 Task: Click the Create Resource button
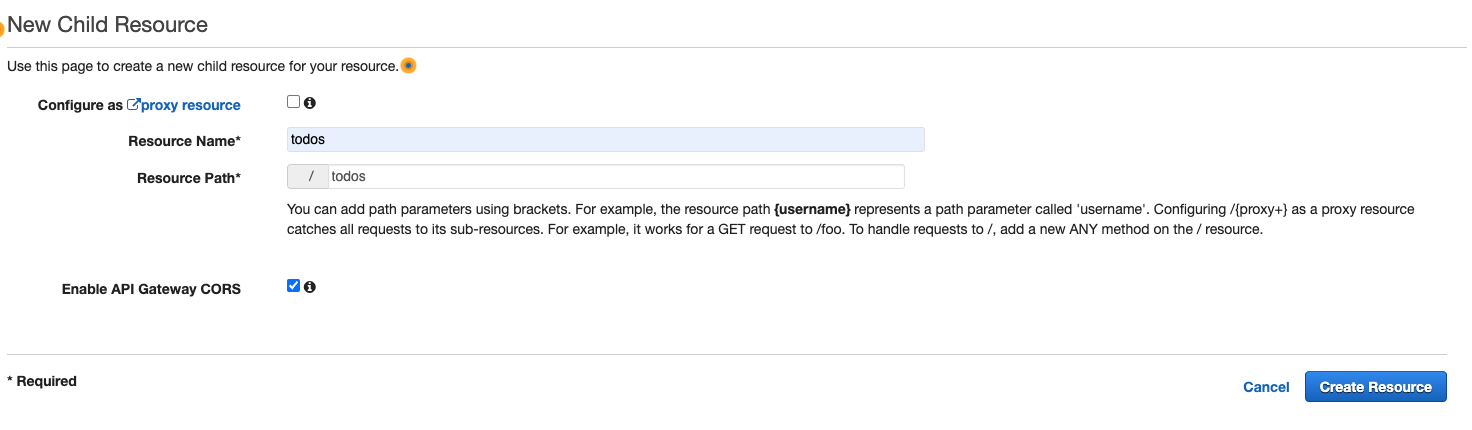(1375, 387)
